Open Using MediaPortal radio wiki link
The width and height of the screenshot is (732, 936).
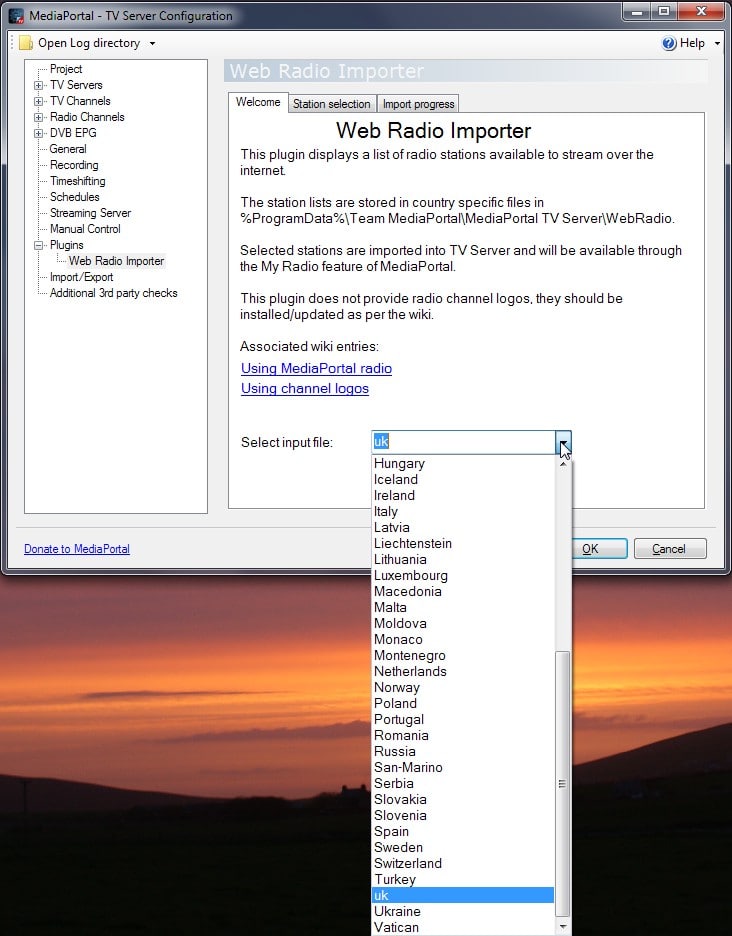tap(316, 368)
